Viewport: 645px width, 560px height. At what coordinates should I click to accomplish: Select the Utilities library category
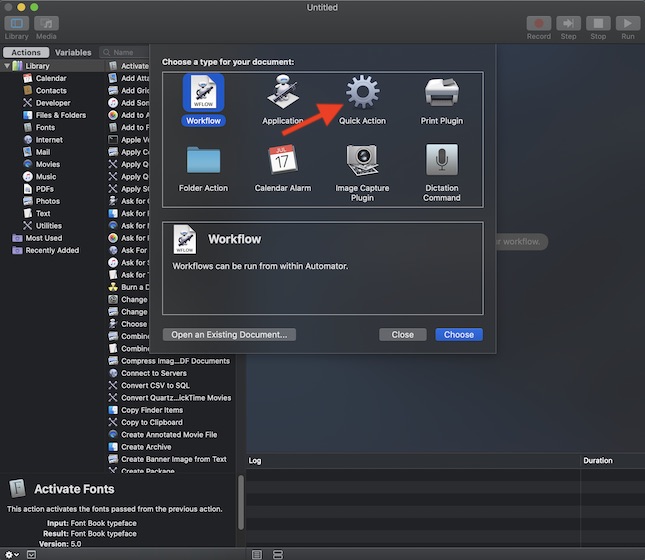48,226
